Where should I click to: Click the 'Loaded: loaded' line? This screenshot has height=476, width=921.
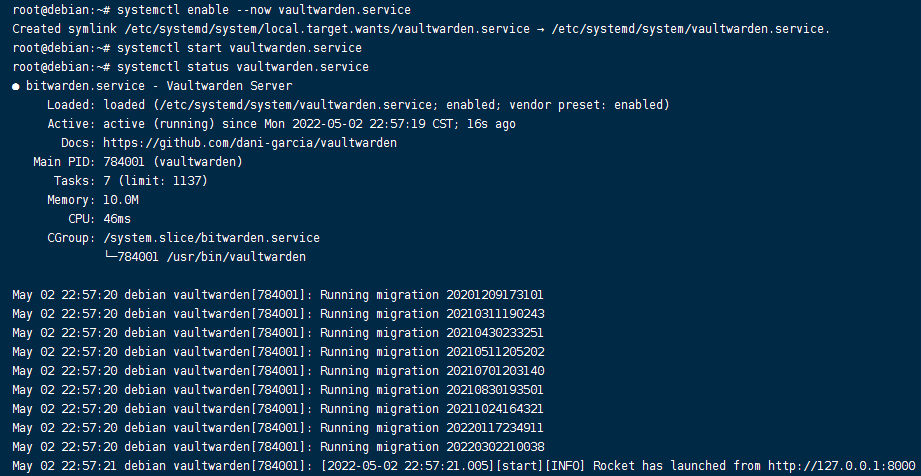click(x=358, y=105)
